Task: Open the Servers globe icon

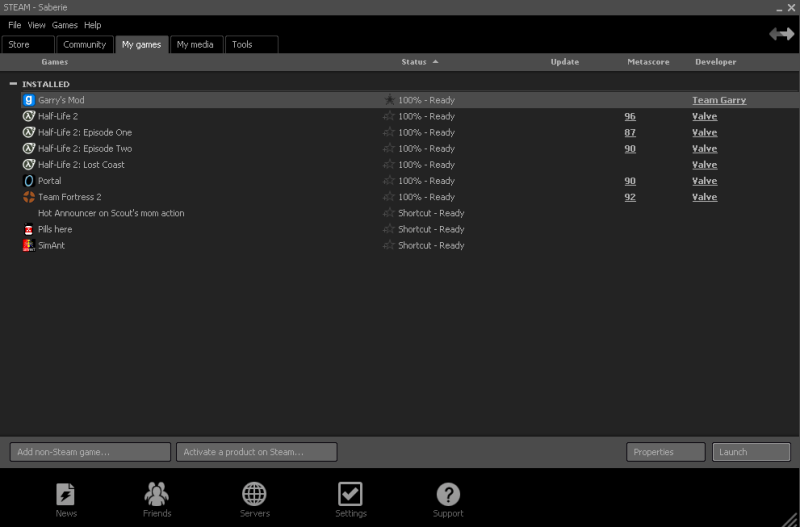Action: pyautogui.click(x=254, y=494)
